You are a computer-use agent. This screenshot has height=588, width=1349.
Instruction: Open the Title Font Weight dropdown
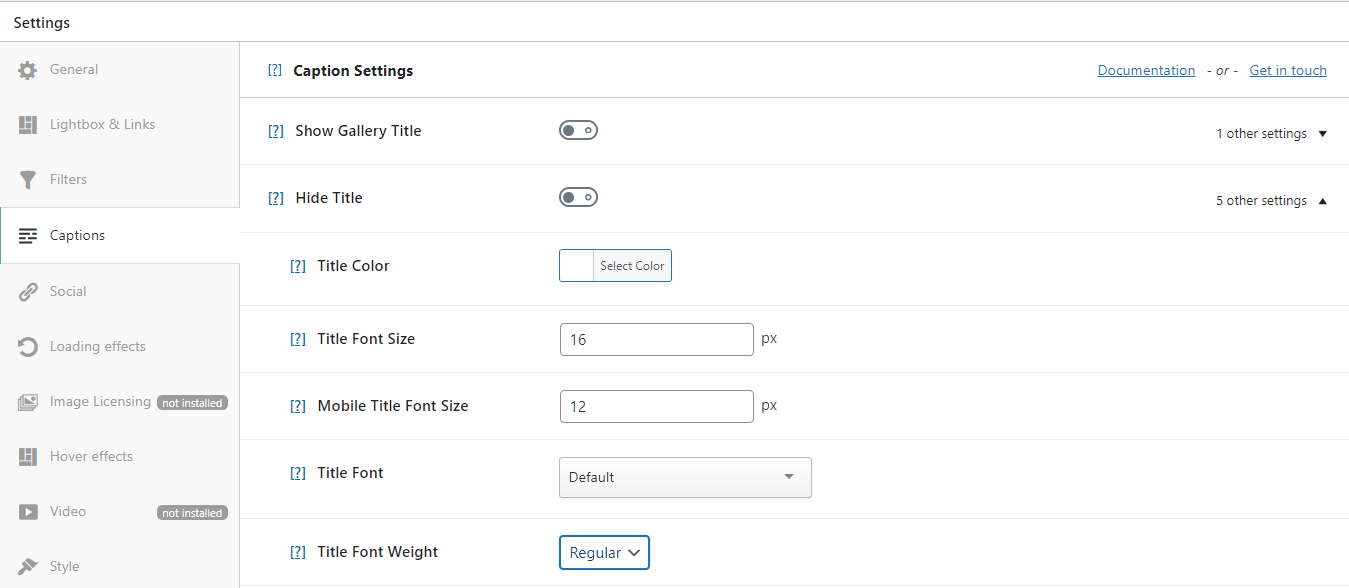(604, 552)
